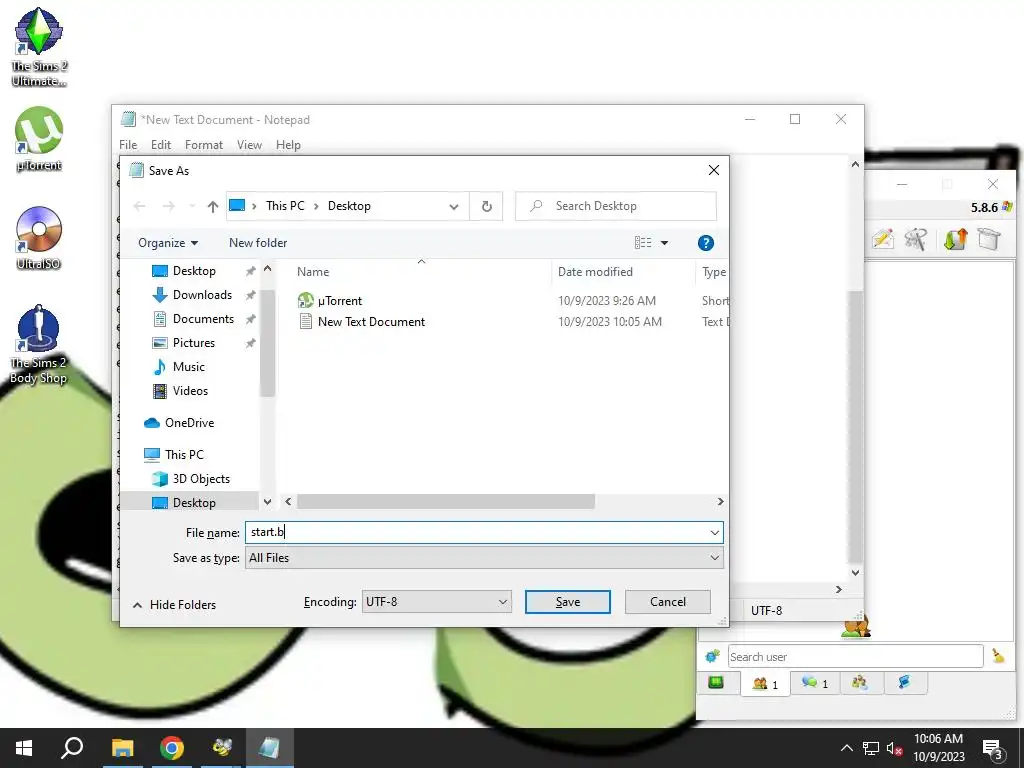
Task: Click the view layout icon in Save As
Action: (643, 243)
